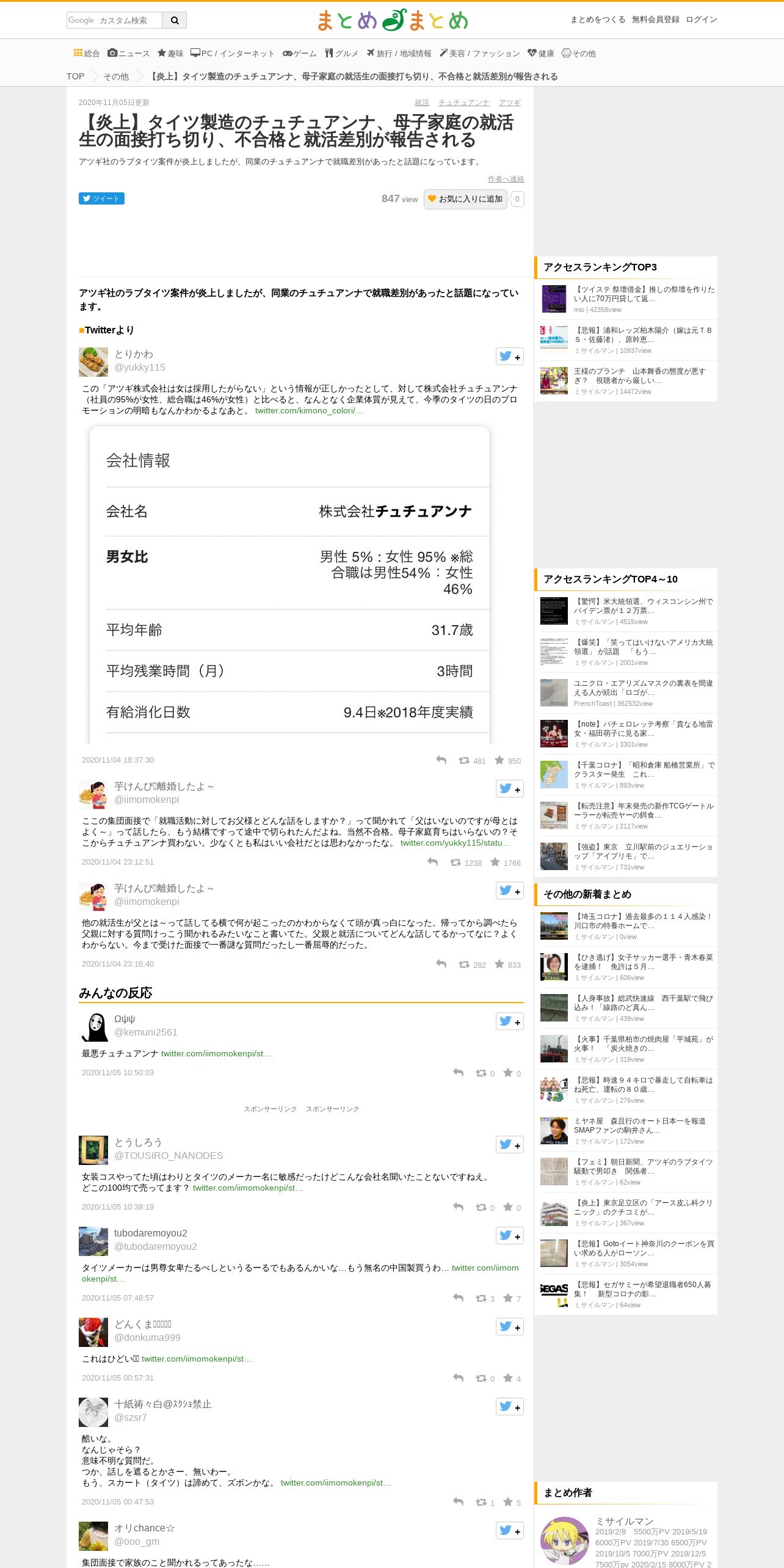Open 埼玉コロナ 過去最多 article

644,921
